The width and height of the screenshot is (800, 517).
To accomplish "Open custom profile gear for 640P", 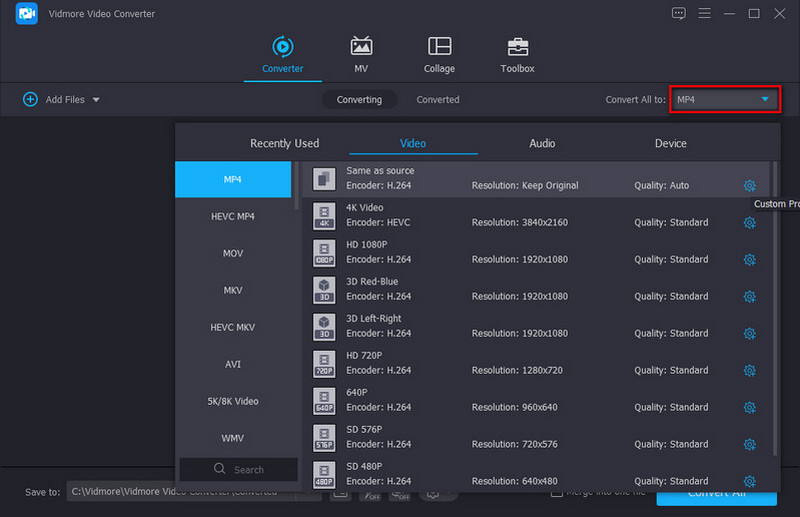I will 749,407.
